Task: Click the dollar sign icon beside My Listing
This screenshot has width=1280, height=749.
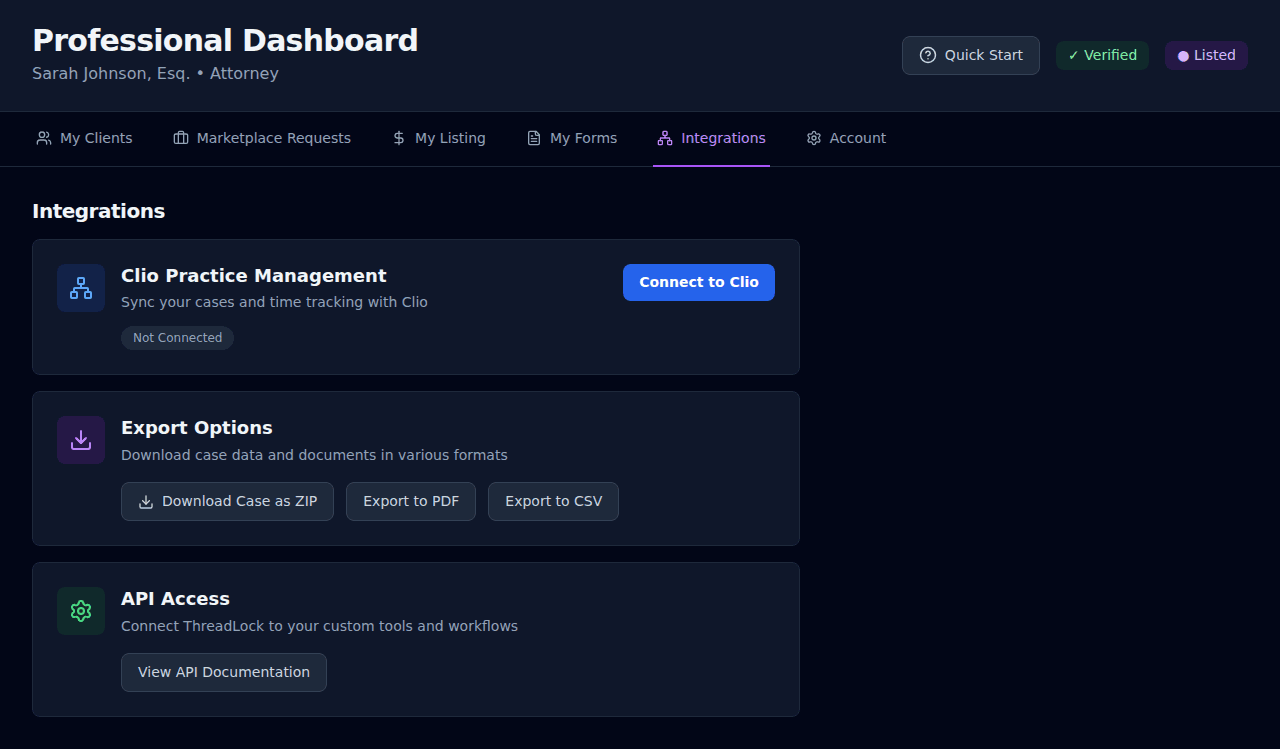Action: [399, 138]
